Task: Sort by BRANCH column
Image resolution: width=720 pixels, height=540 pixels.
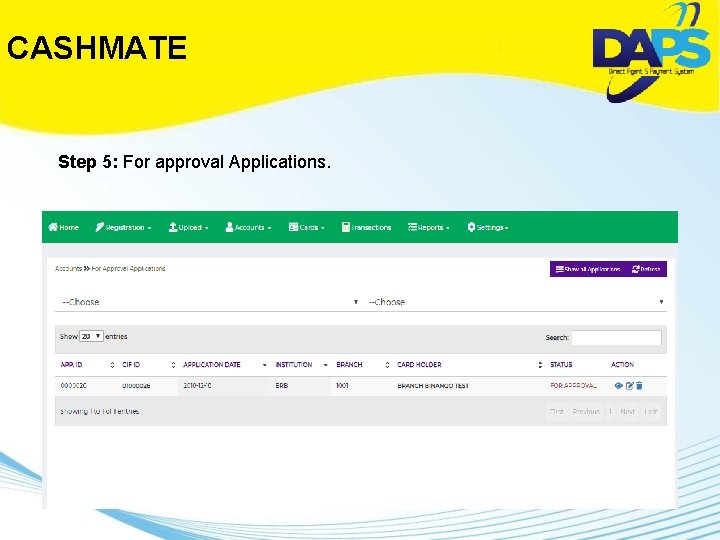Action: pyautogui.click(x=363, y=365)
